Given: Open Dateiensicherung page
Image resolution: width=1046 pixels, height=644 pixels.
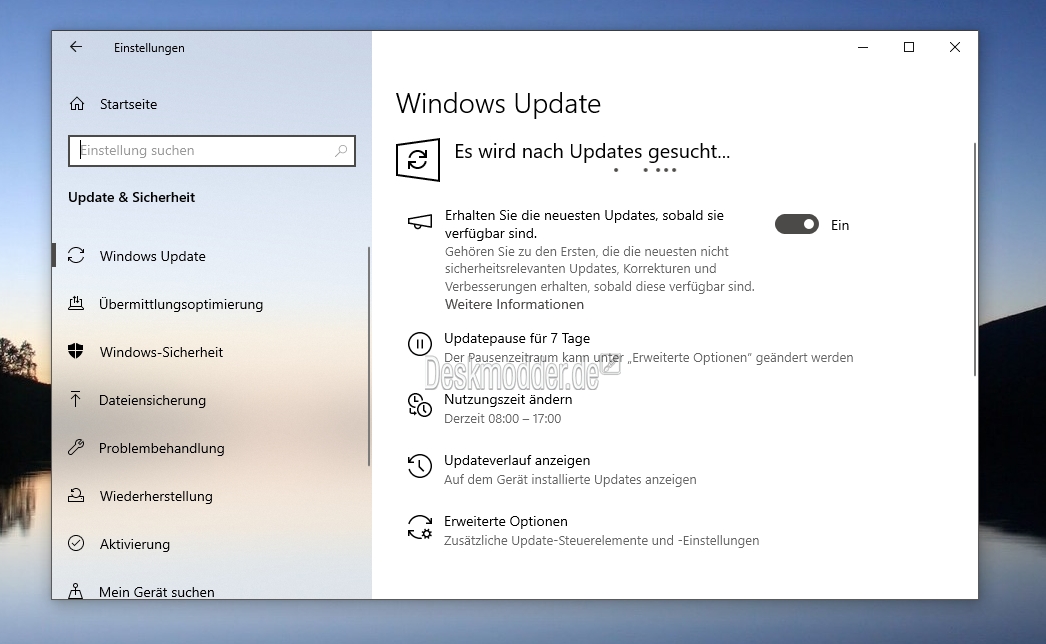Looking at the screenshot, I should 152,400.
